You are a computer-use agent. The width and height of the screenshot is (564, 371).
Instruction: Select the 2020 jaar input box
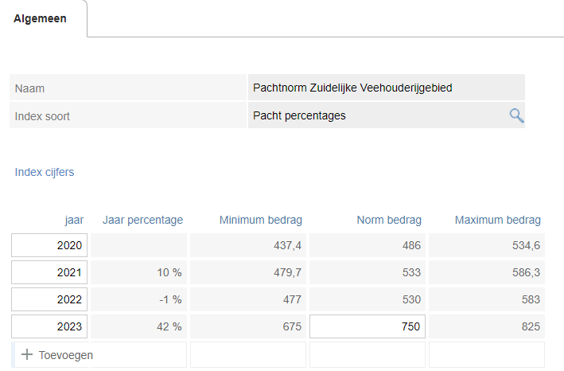pos(49,245)
